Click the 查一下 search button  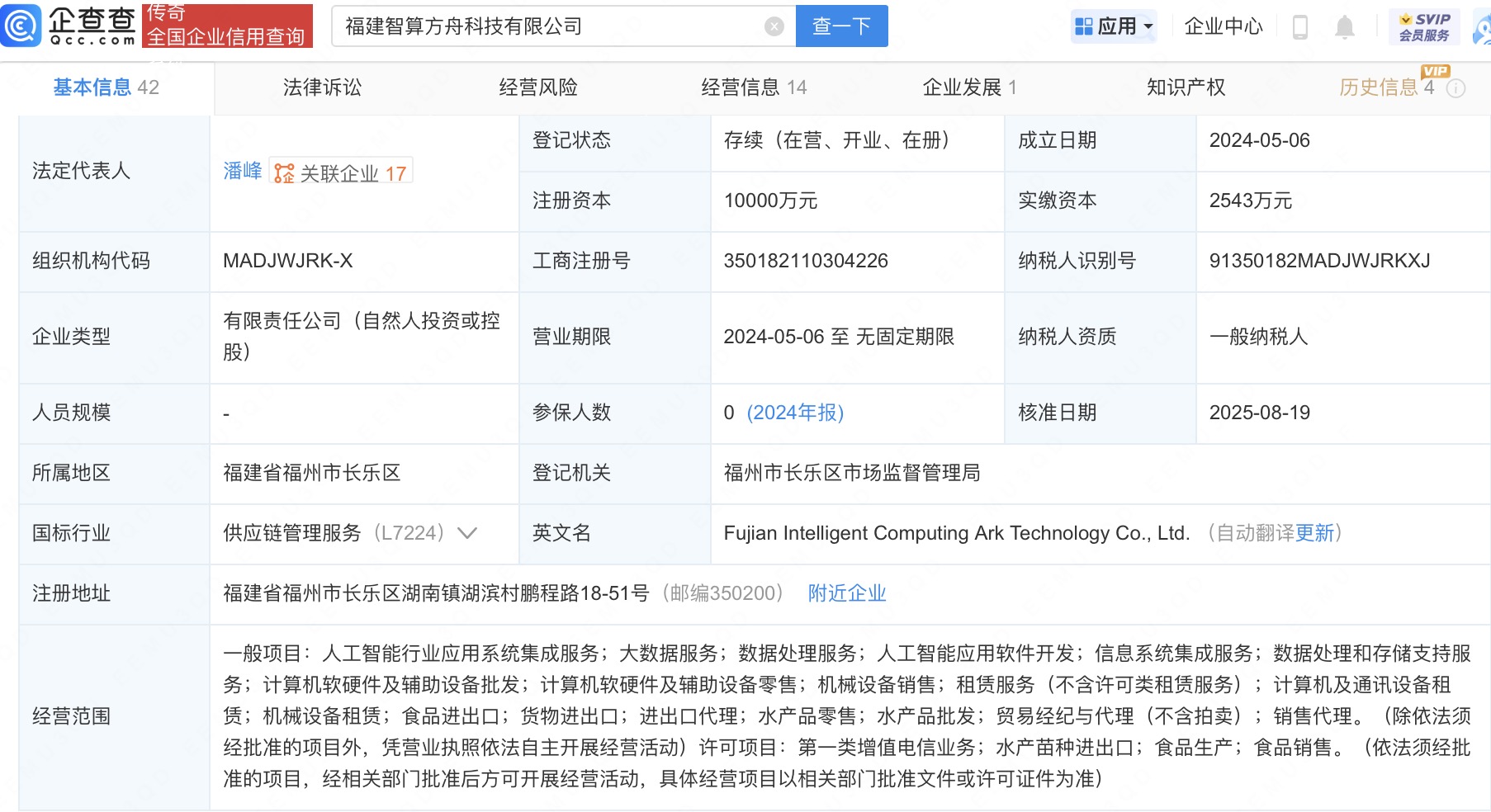pyautogui.click(x=841, y=26)
